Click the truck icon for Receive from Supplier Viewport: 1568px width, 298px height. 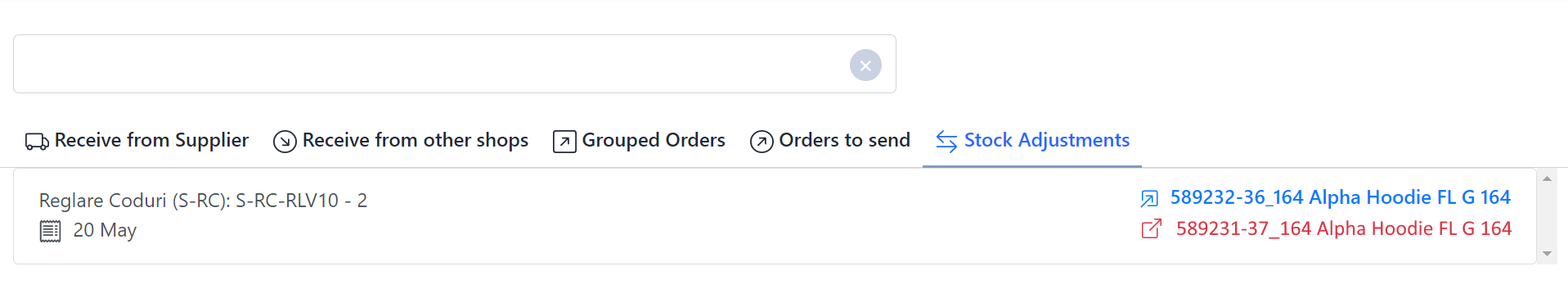38,142
